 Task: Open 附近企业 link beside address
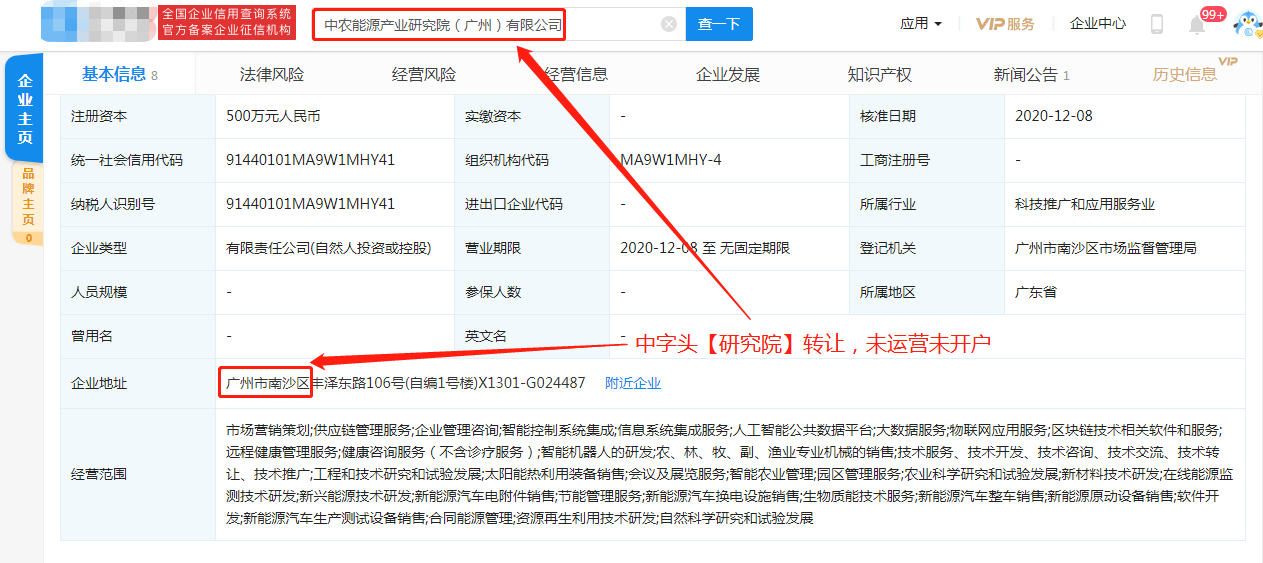(x=633, y=383)
